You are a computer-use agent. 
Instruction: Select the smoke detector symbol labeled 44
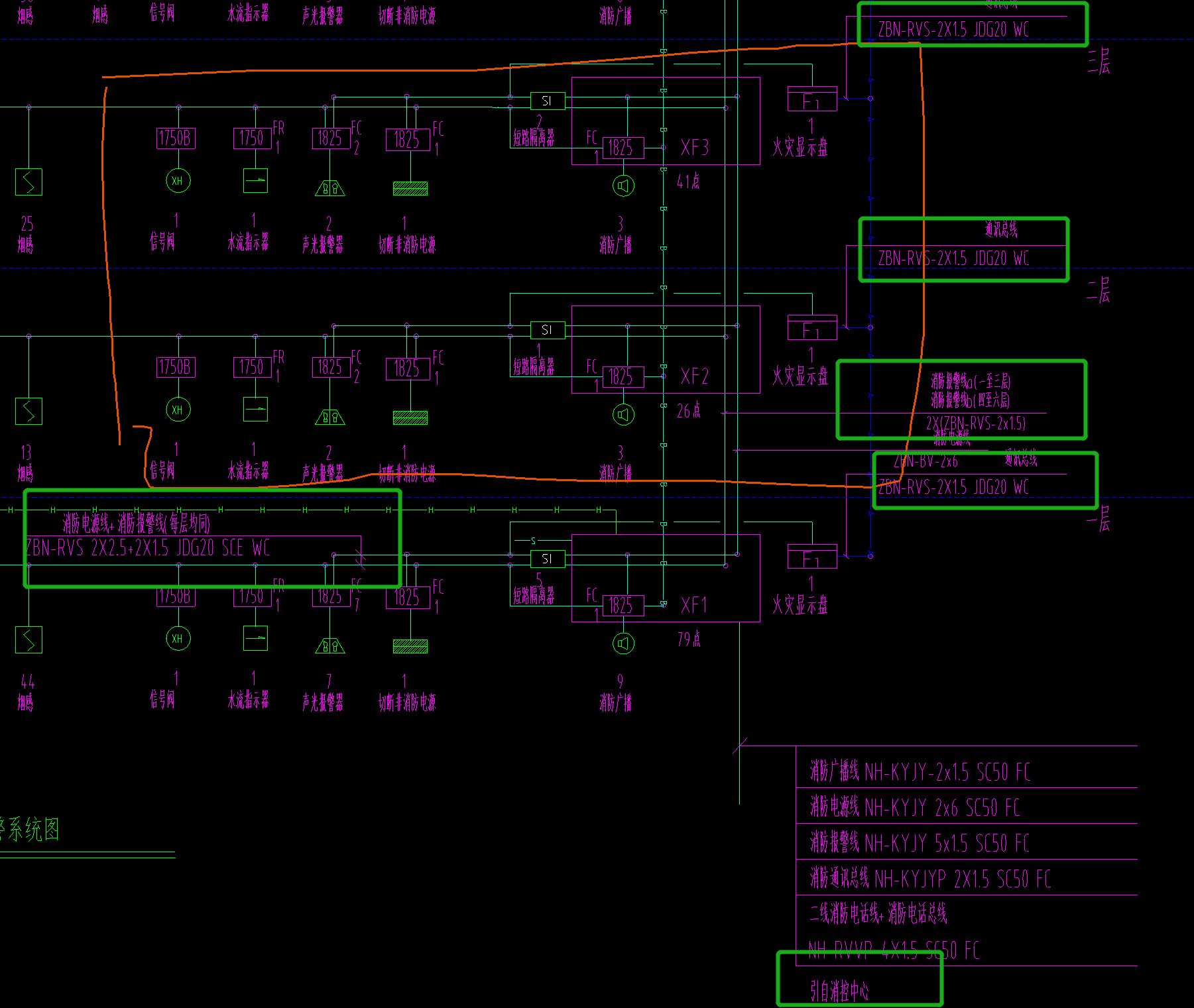[x=29, y=640]
